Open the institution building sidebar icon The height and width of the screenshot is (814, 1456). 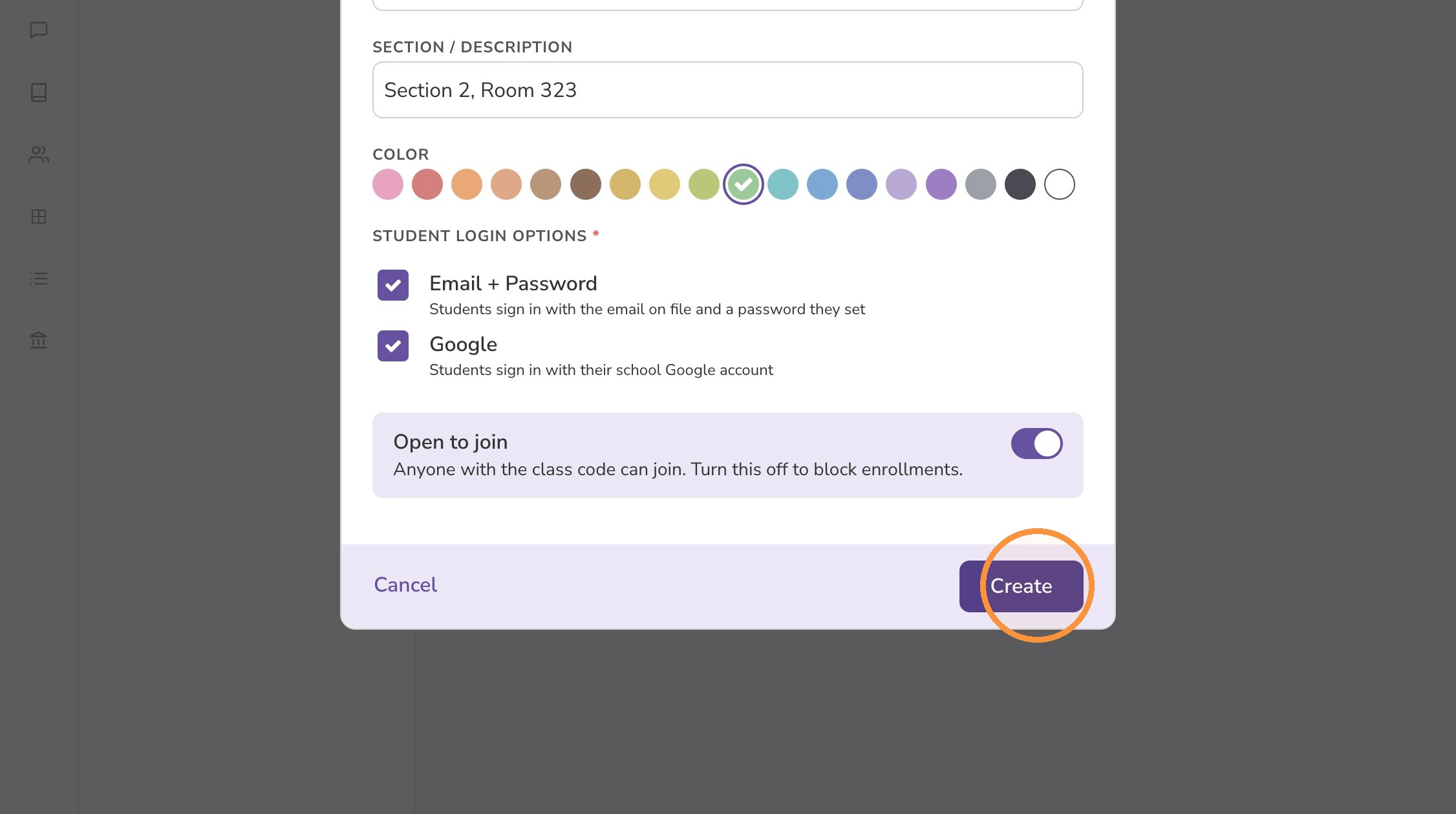[39, 340]
